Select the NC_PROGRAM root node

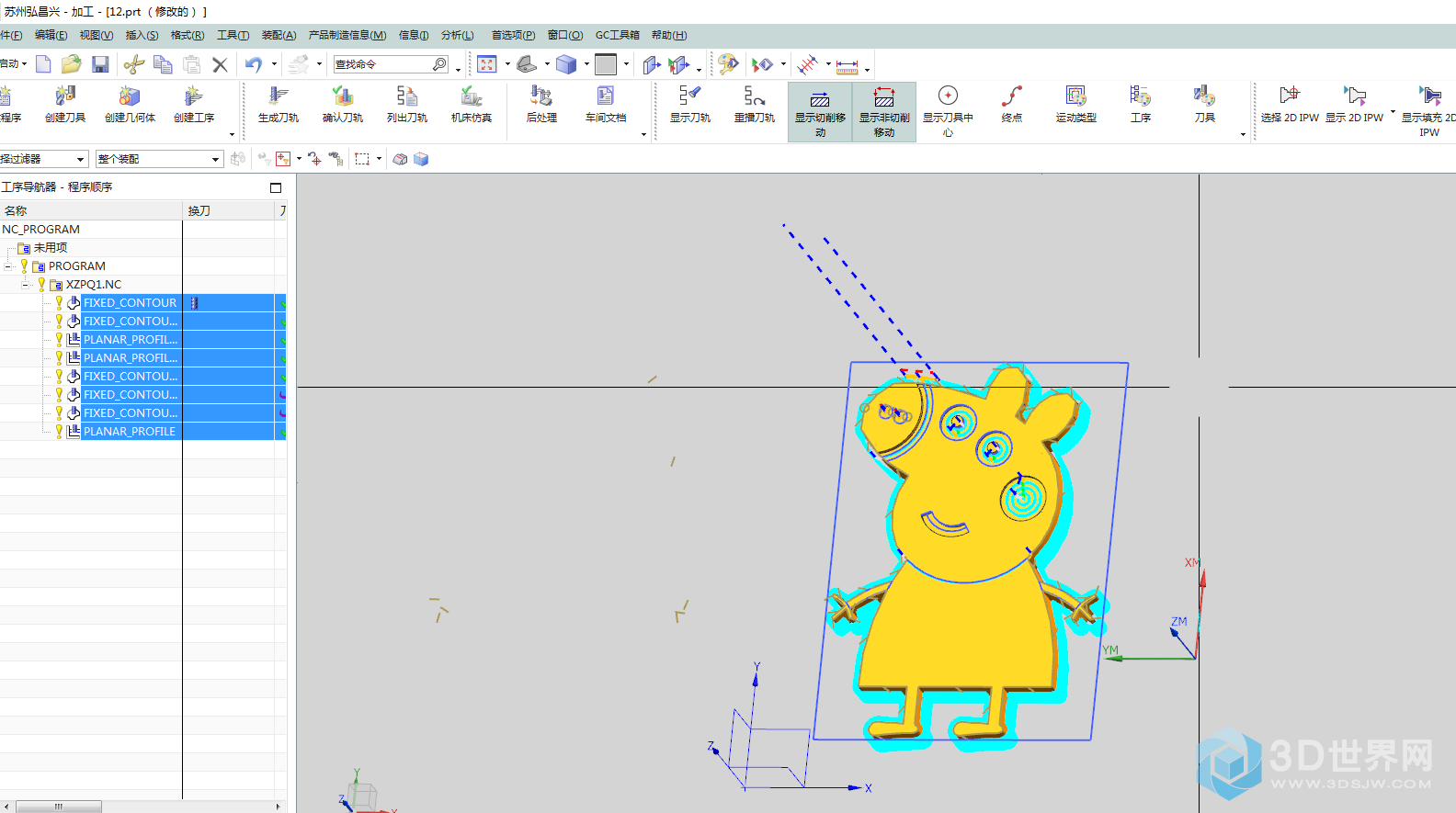click(x=40, y=230)
